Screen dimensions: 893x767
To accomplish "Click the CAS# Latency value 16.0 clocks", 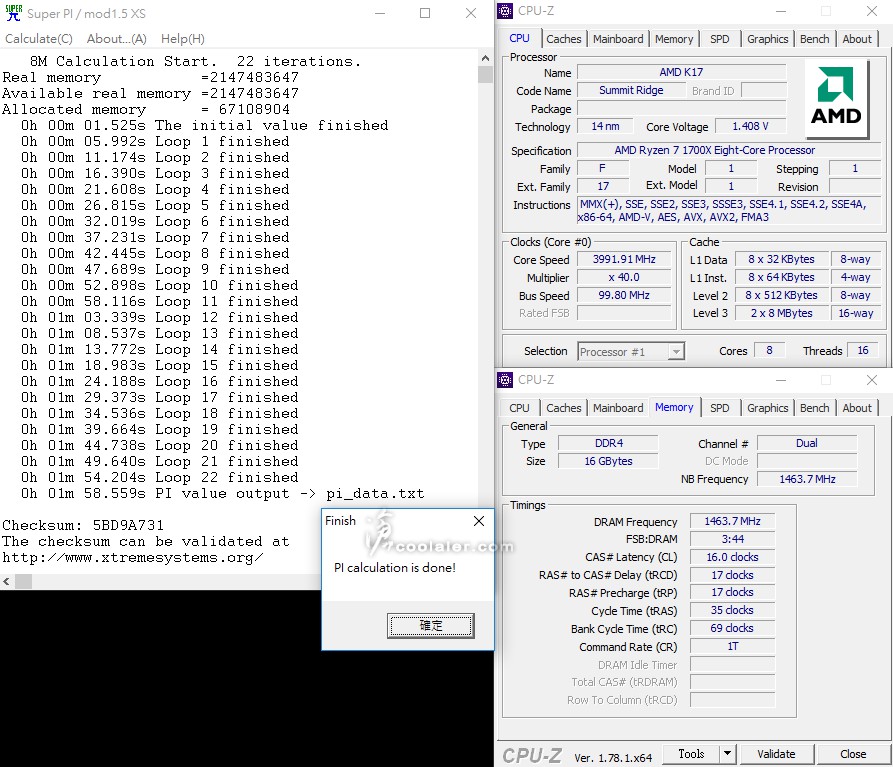I will coord(732,557).
